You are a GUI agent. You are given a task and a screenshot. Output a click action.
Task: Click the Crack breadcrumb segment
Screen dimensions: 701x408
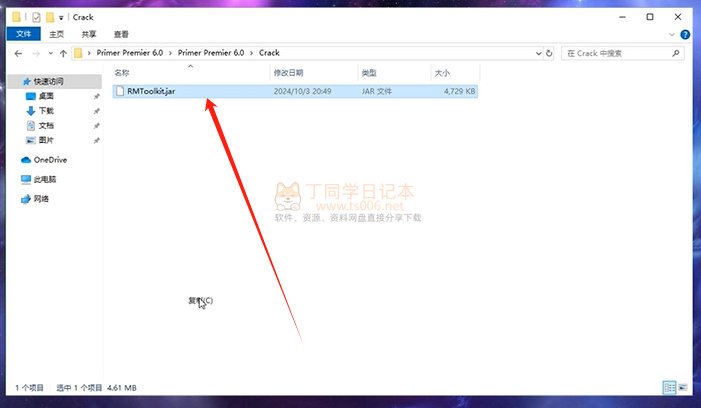[x=269, y=53]
